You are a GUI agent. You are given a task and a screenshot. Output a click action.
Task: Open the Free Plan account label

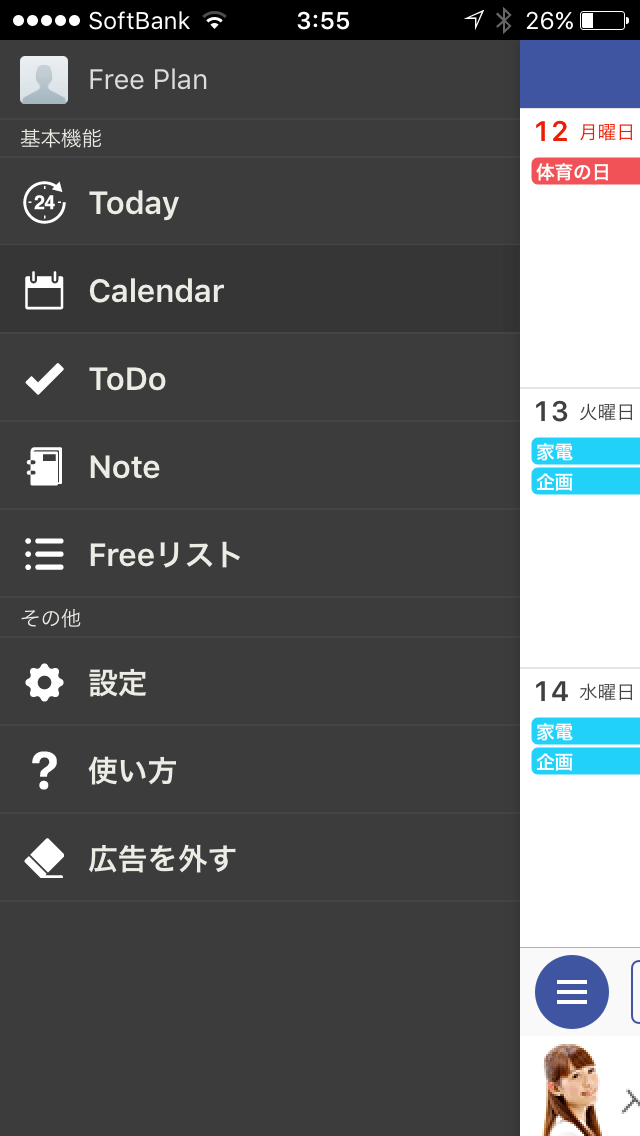(148, 80)
